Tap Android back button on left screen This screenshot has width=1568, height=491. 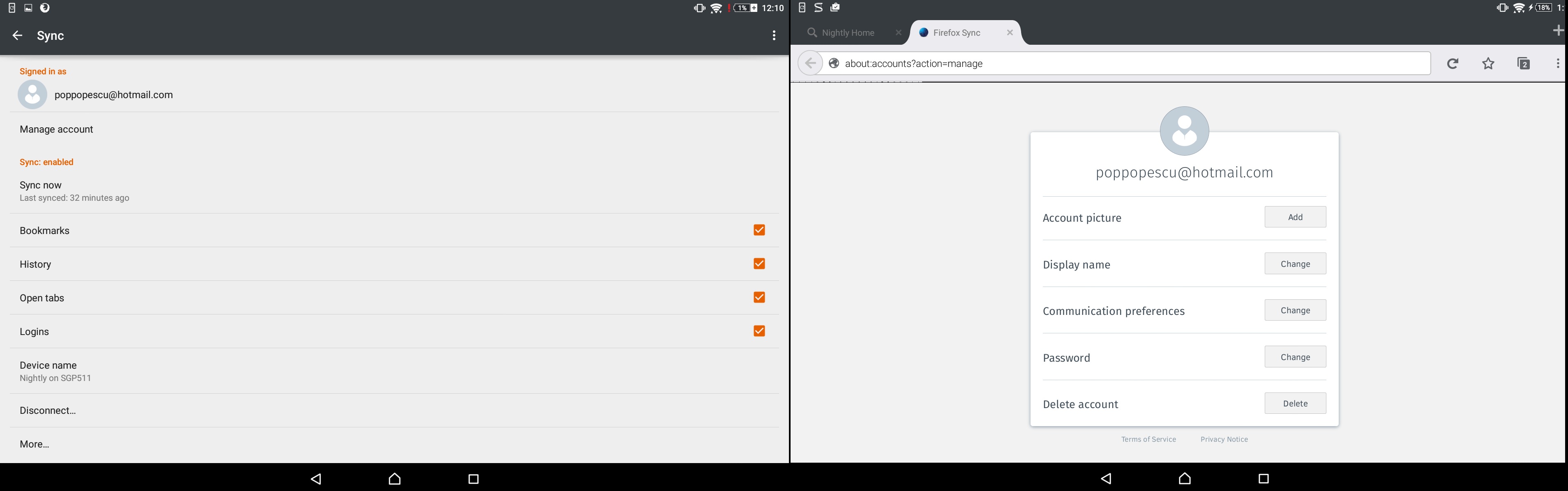point(316,479)
